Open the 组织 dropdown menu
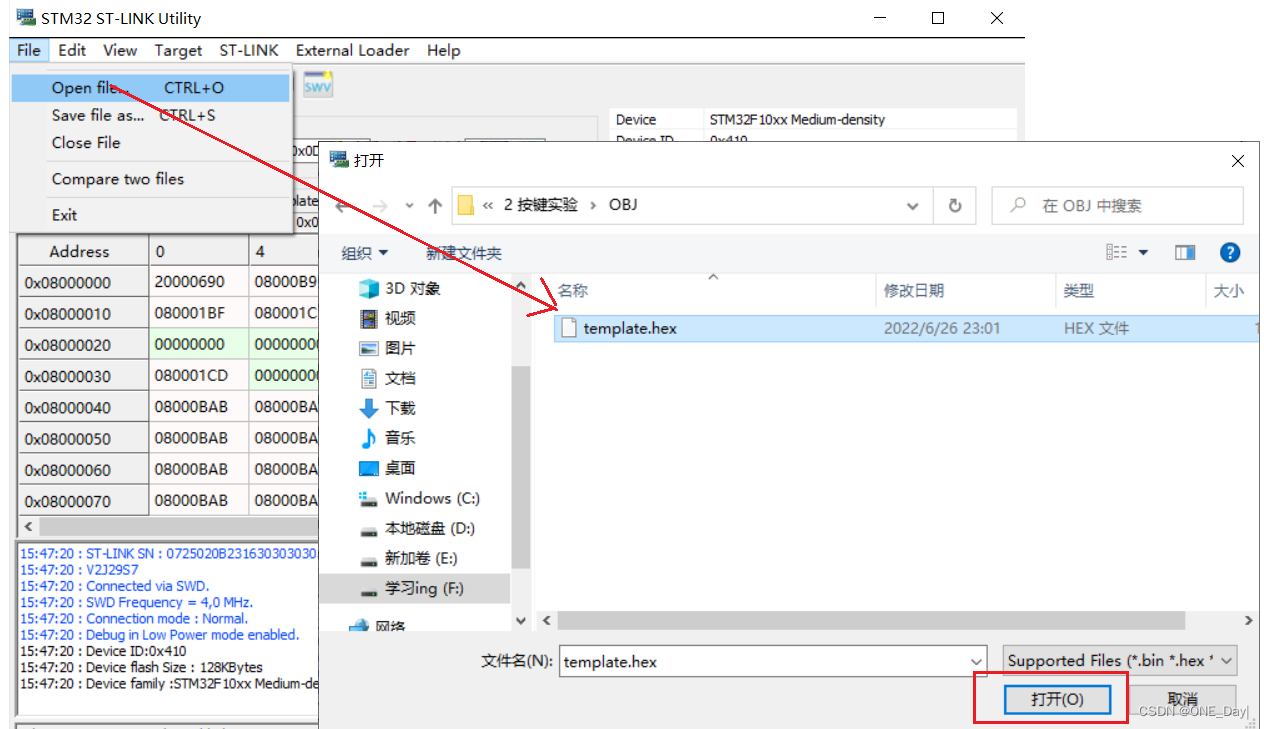Screen dimensions: 1264x729 tap(365, 253)
